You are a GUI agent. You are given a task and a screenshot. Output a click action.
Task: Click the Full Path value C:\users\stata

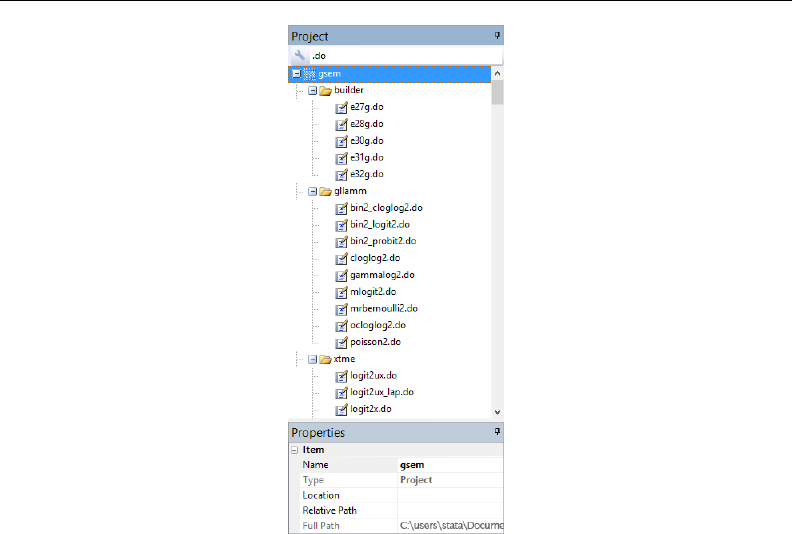(452, 526)
